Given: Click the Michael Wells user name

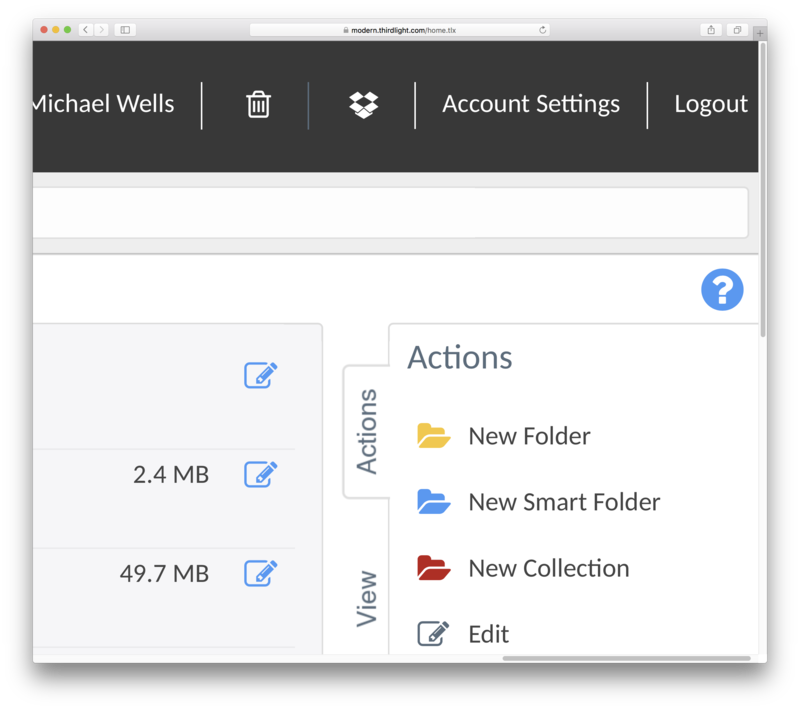Looking at the screenshot, I should pyautogui.click(x=104, y=104).
